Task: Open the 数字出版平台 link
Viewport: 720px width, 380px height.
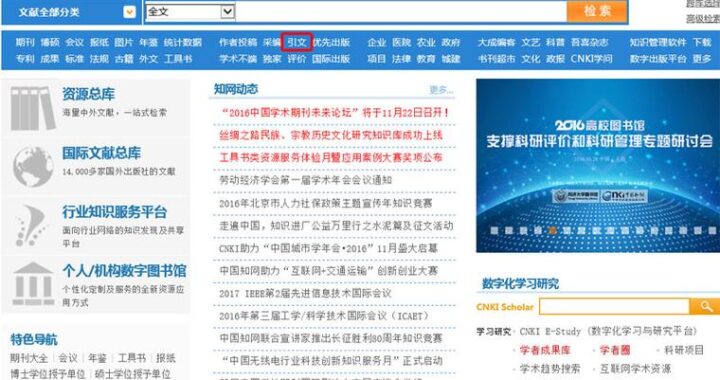Action: pos(658,59)
